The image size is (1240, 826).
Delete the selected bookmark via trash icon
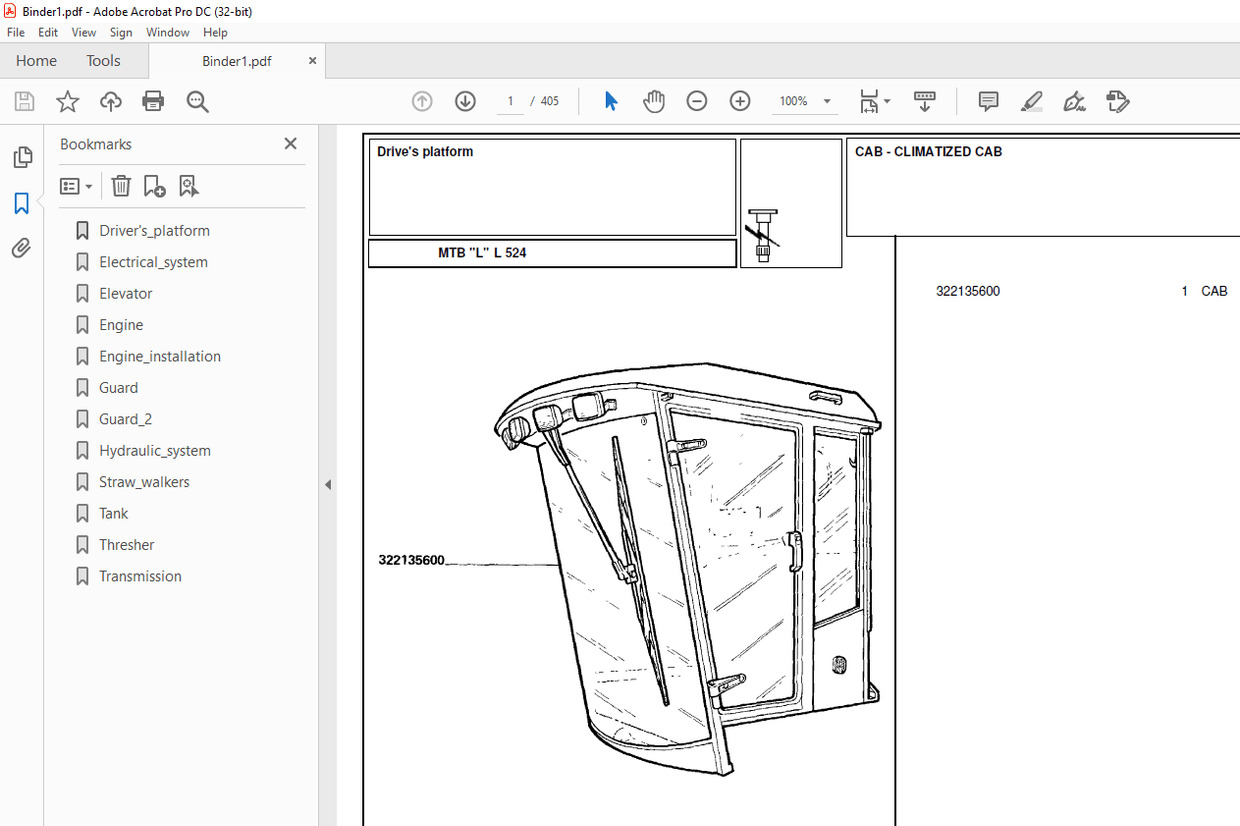coord(121,186)
